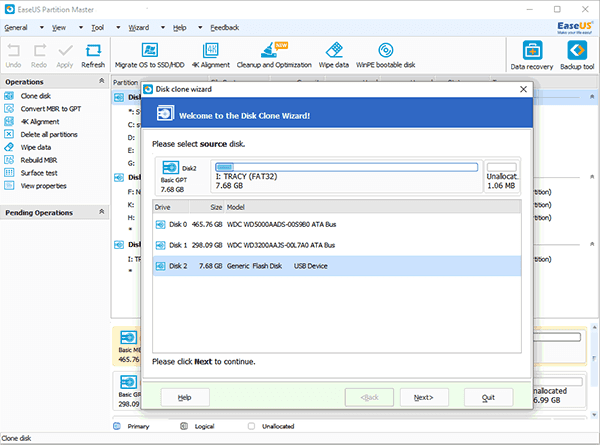Click the Quit button
This screenshot has height=445, width=600.
pos(488,397)
